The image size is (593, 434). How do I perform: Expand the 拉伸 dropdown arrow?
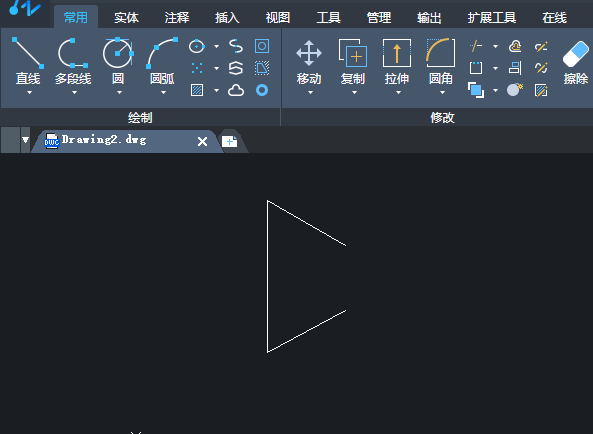pos(398,93)
